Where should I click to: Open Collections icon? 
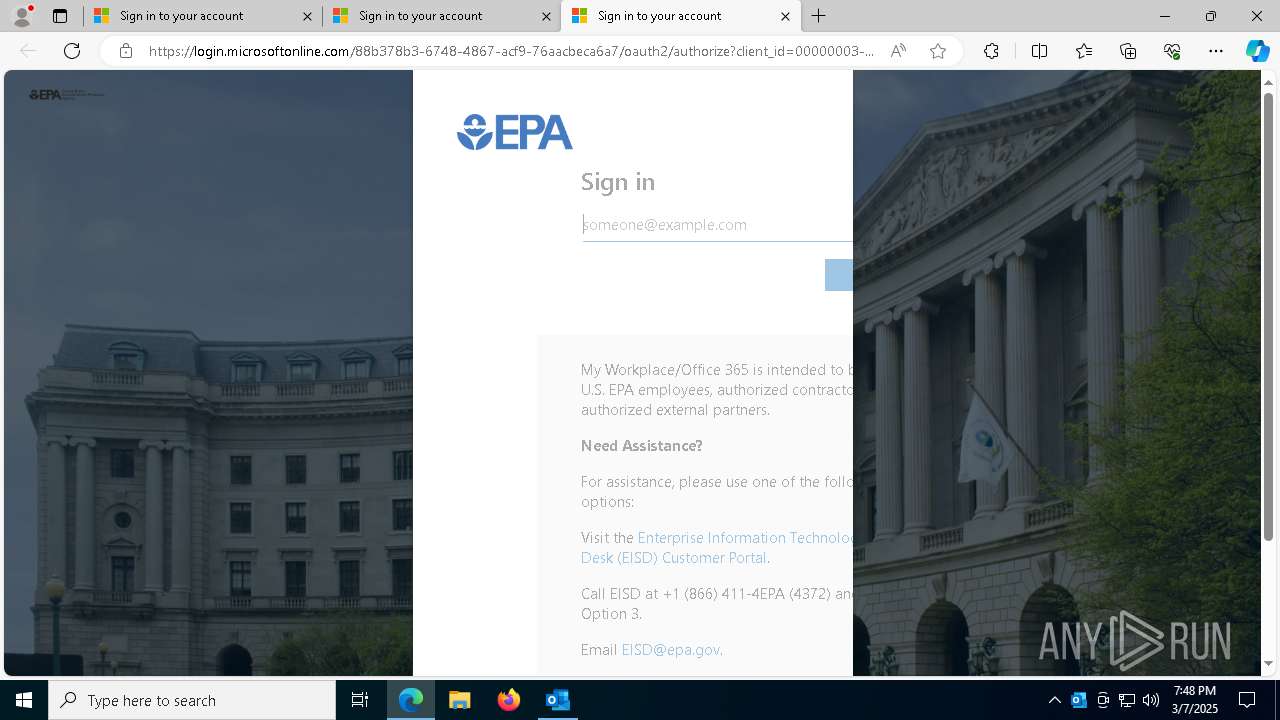coord(1128,51)
